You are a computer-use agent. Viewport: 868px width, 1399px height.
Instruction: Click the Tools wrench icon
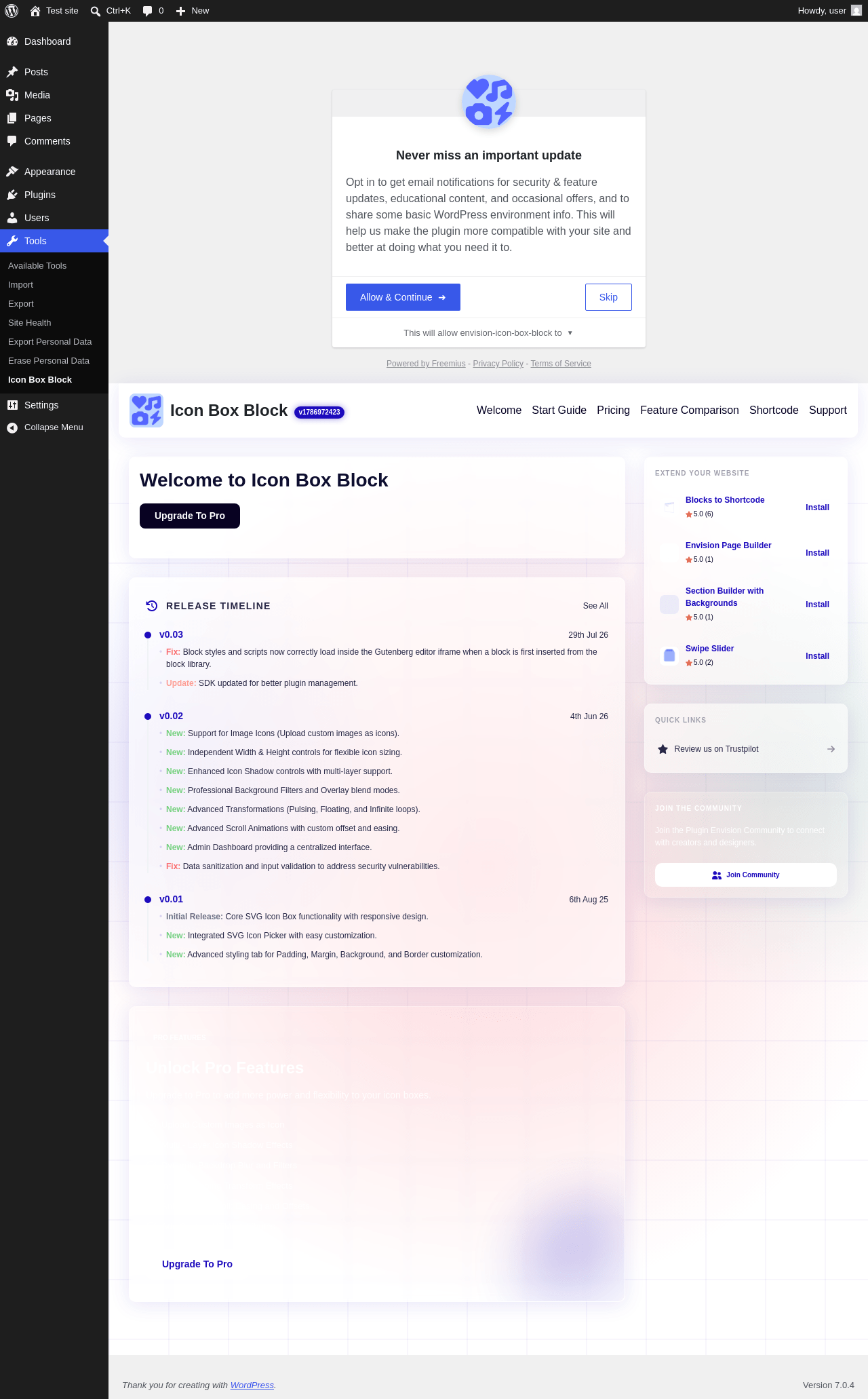12,241
